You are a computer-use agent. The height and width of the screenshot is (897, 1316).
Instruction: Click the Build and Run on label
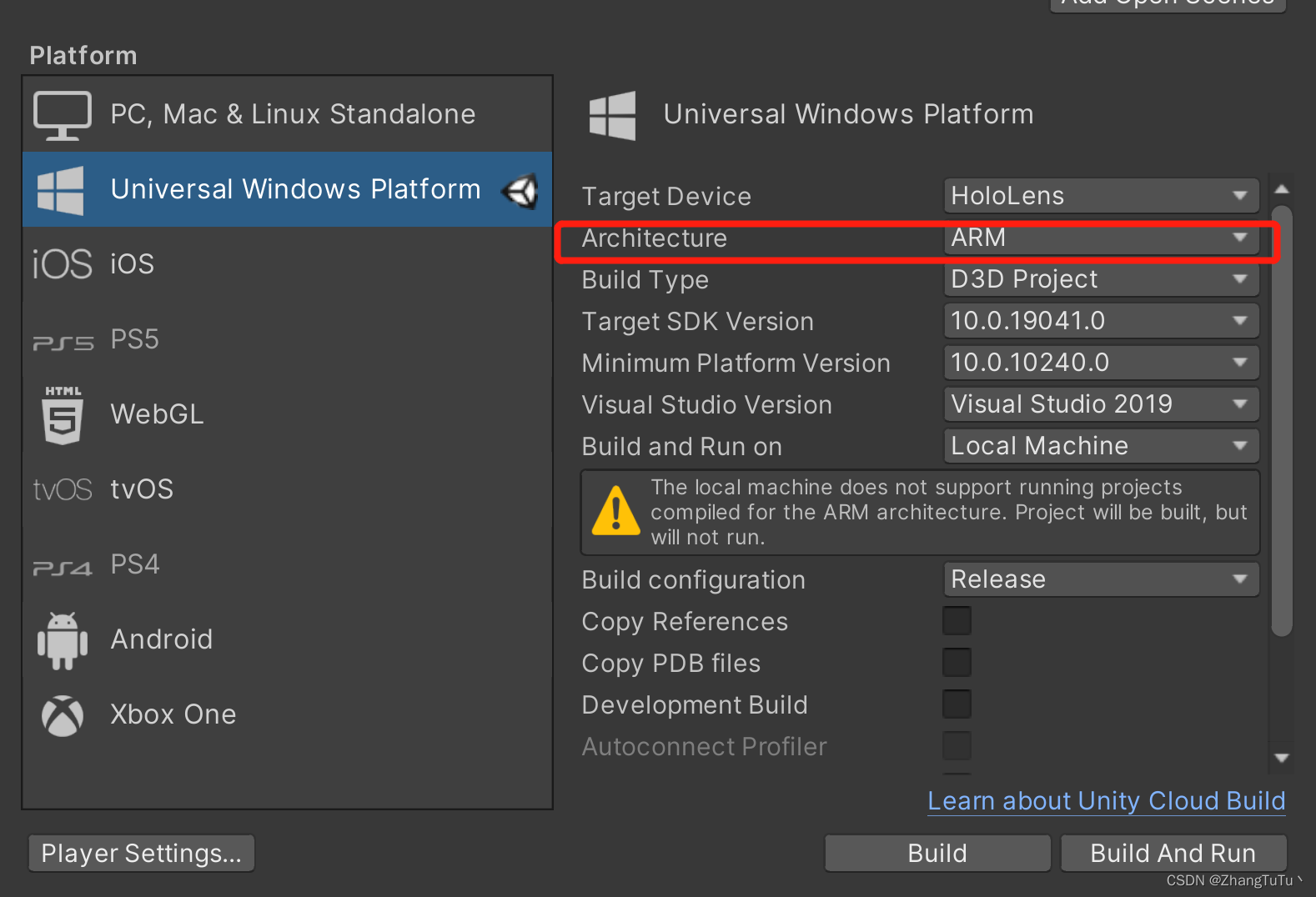click(x=682, y=447)
